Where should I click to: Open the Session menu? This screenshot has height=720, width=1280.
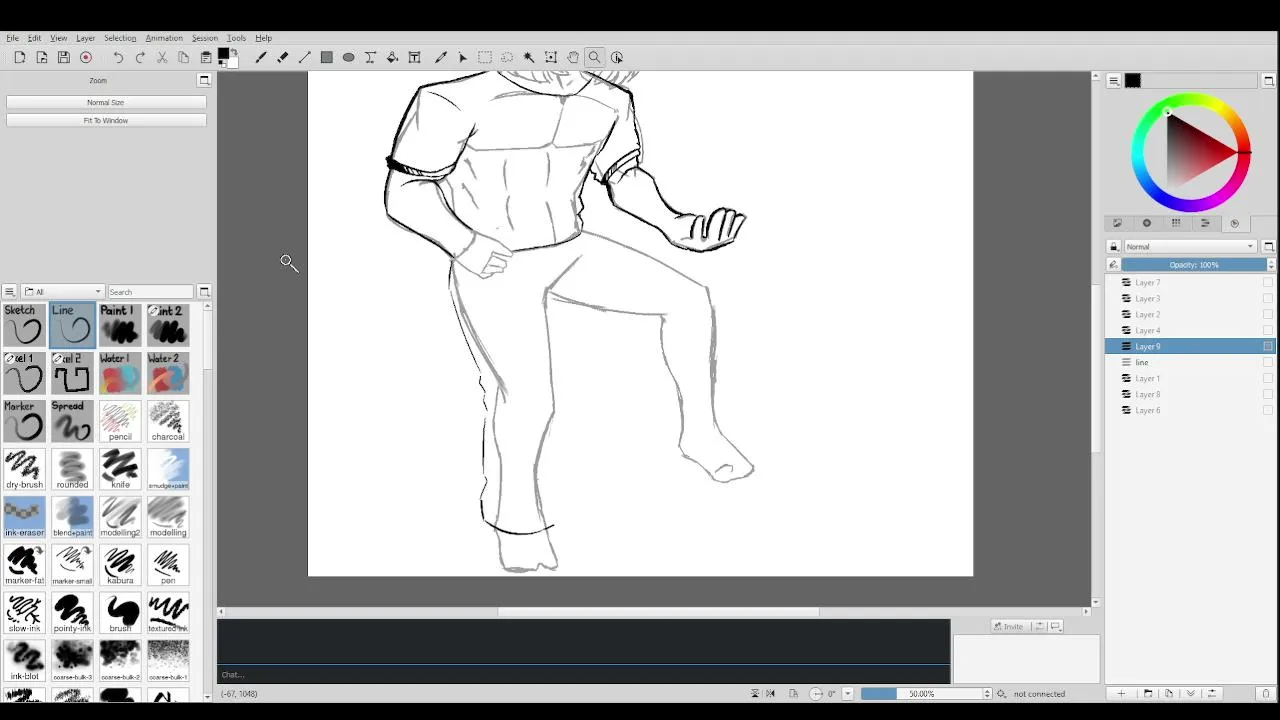(204, 38)
